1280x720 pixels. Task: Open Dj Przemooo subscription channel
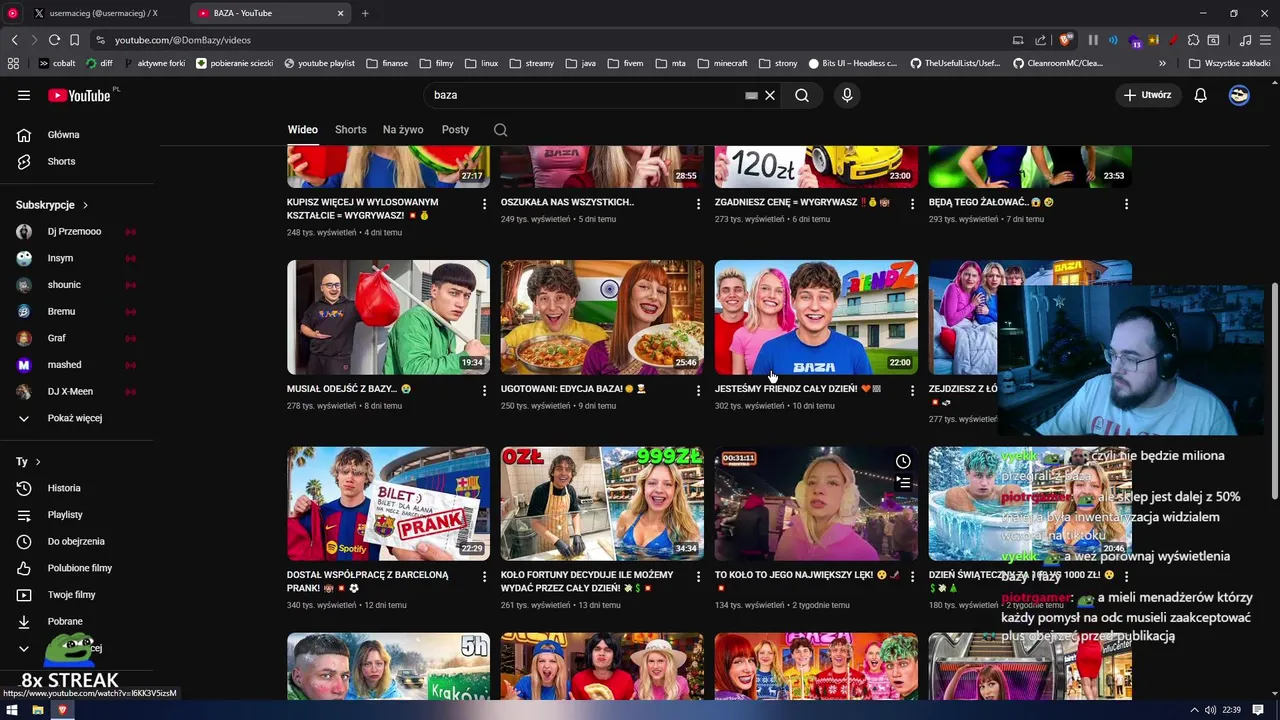point(76,231)
